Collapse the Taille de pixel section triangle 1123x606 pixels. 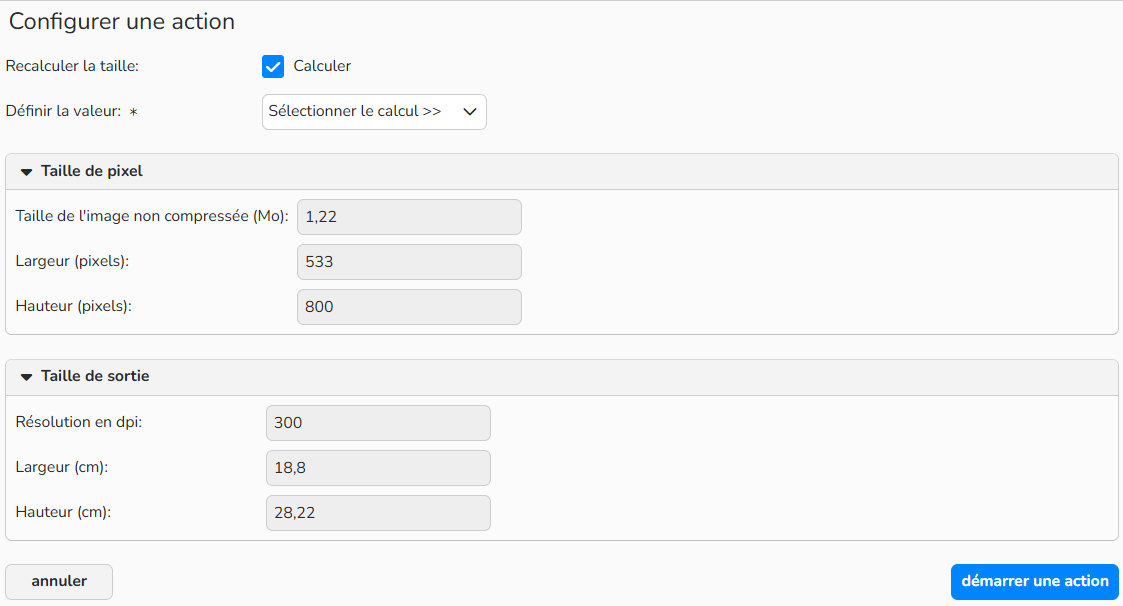tap(26, 172)
